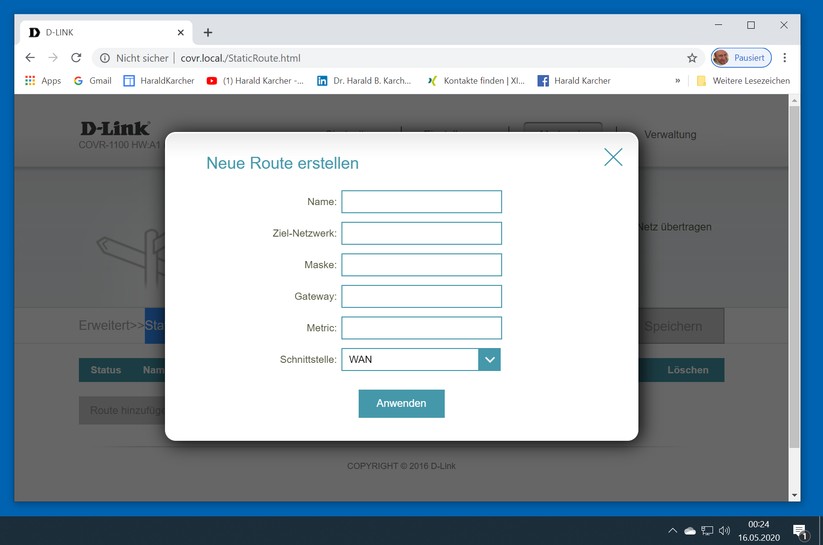Click into the Maske field
This screenshot has height=545, width=823.
point(421,265)
